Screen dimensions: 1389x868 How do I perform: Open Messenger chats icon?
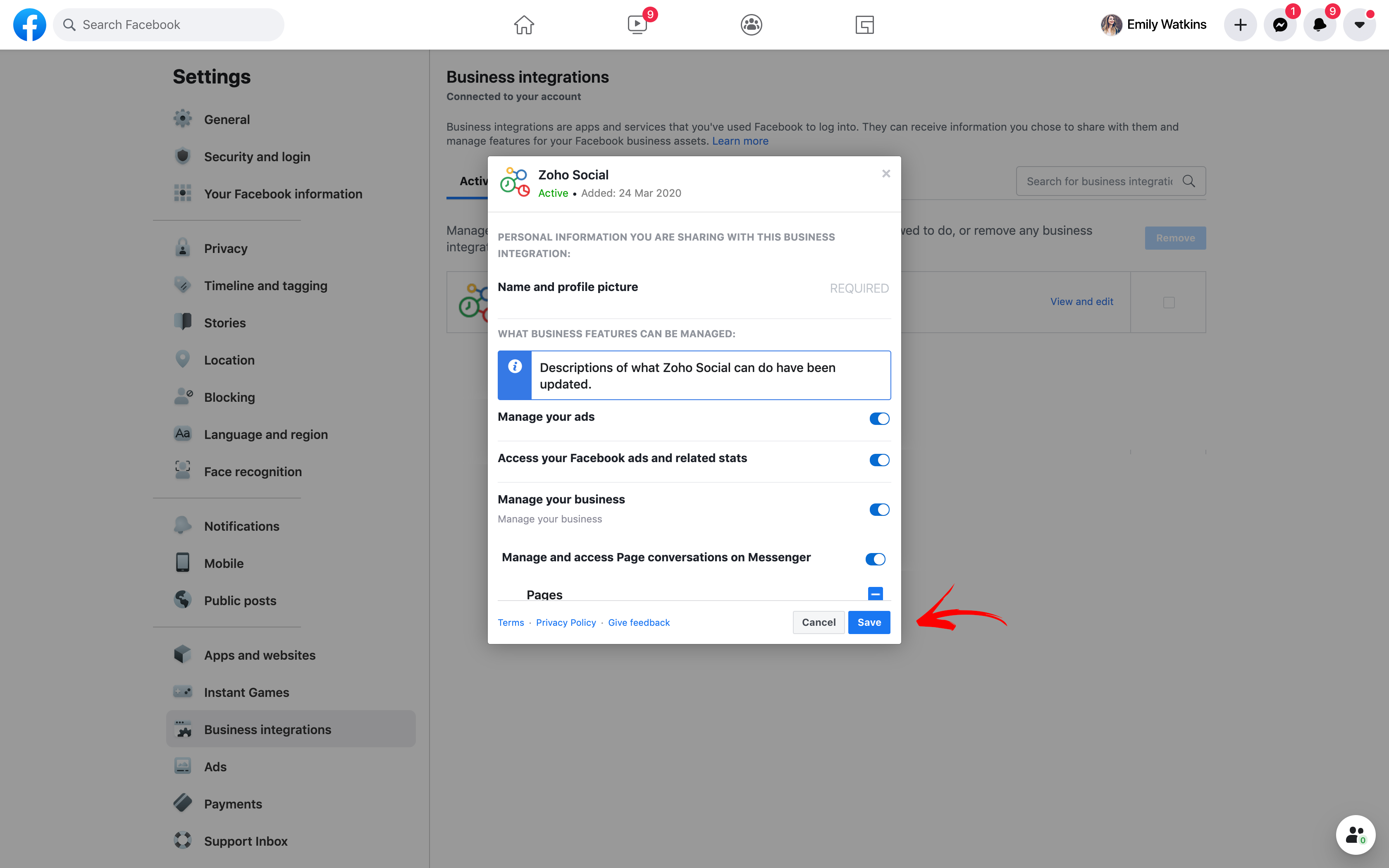pos(1280,25)
